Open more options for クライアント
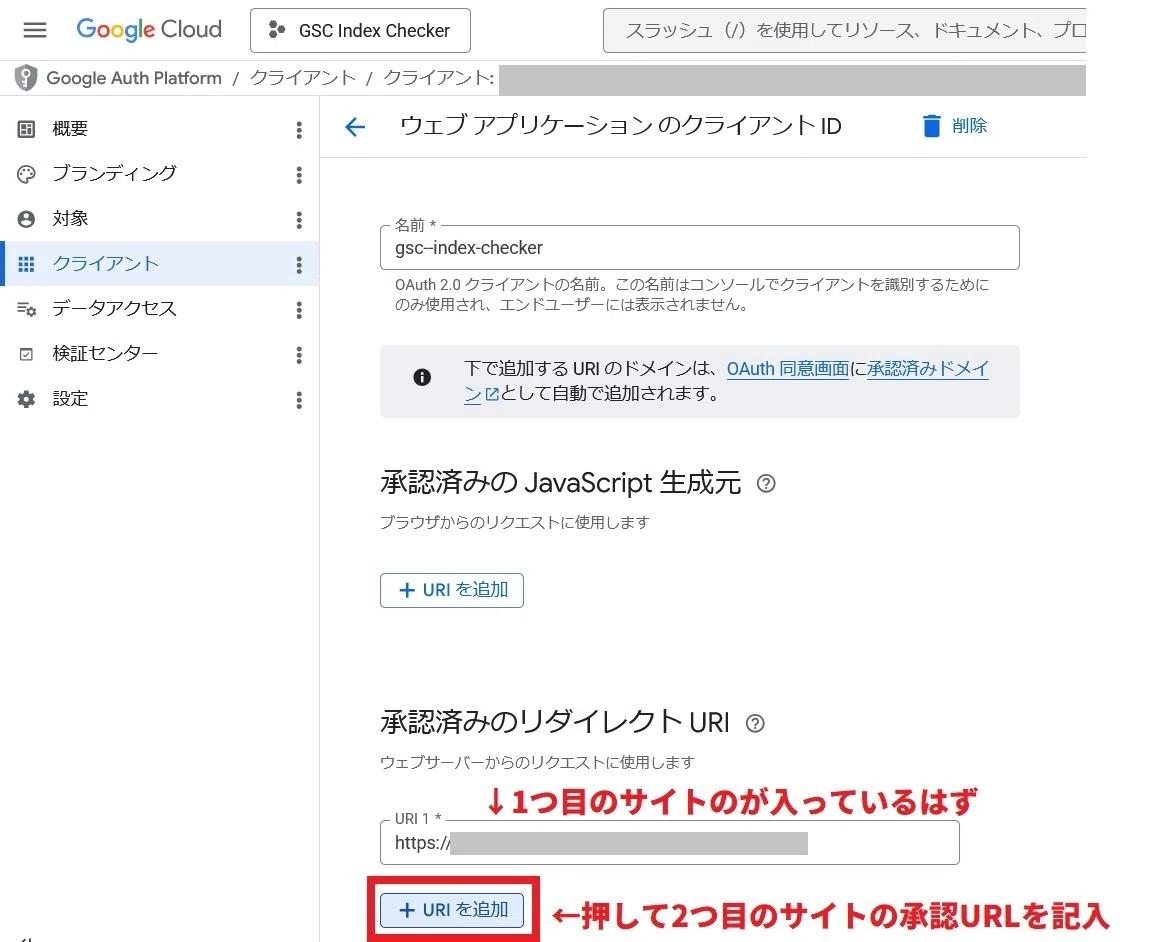The image size is (1163, 942). pos(299,265)
